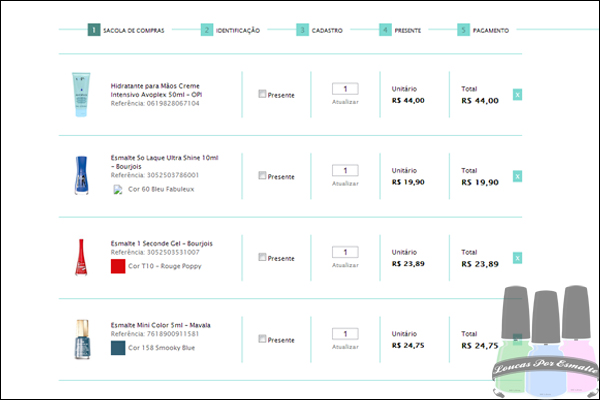Click the Cor 158 Smooky Blue label
Screen dimensions: 600x400
(161, 348)
